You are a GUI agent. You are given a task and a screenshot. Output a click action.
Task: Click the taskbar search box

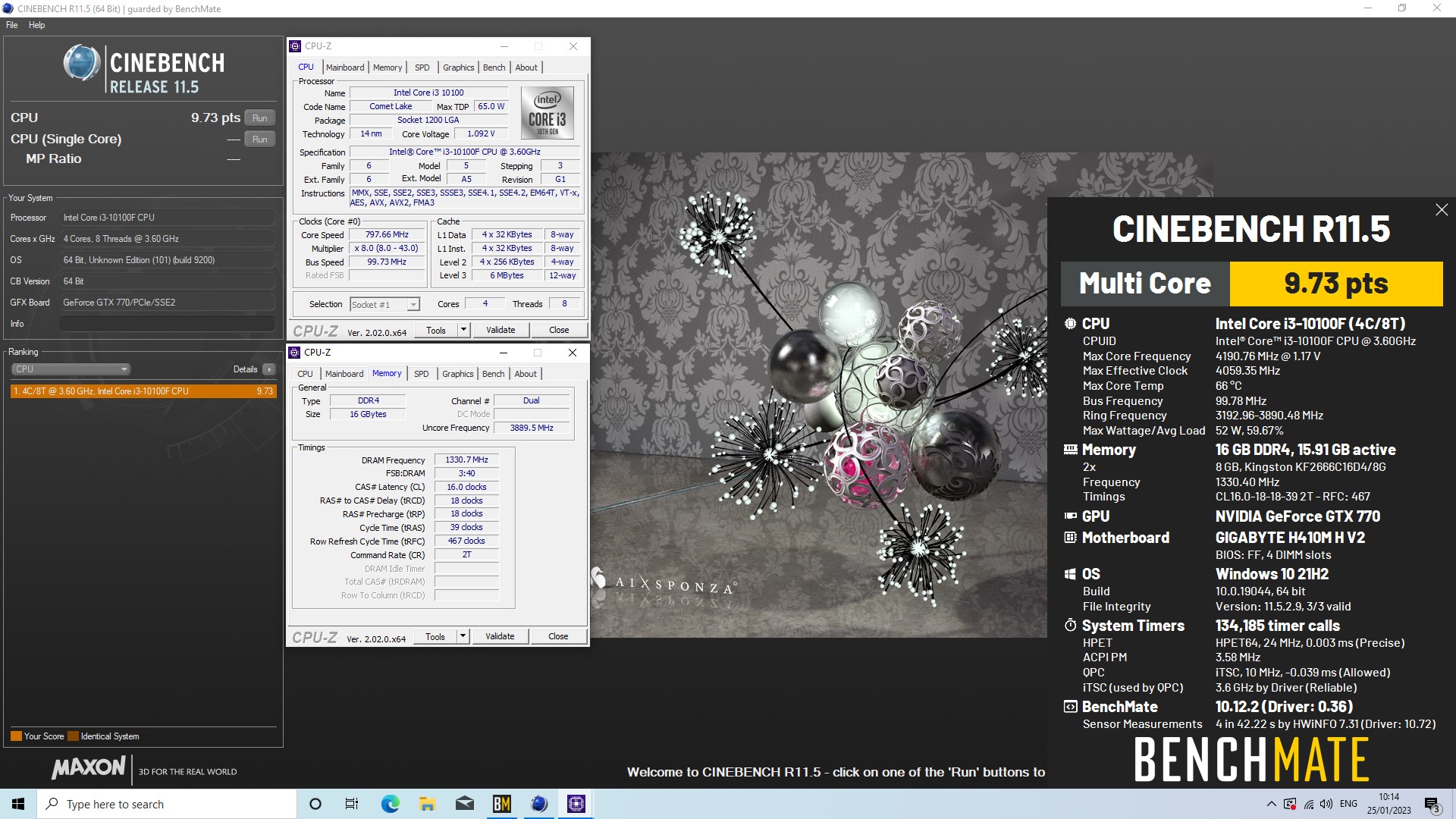pos(167,804)
